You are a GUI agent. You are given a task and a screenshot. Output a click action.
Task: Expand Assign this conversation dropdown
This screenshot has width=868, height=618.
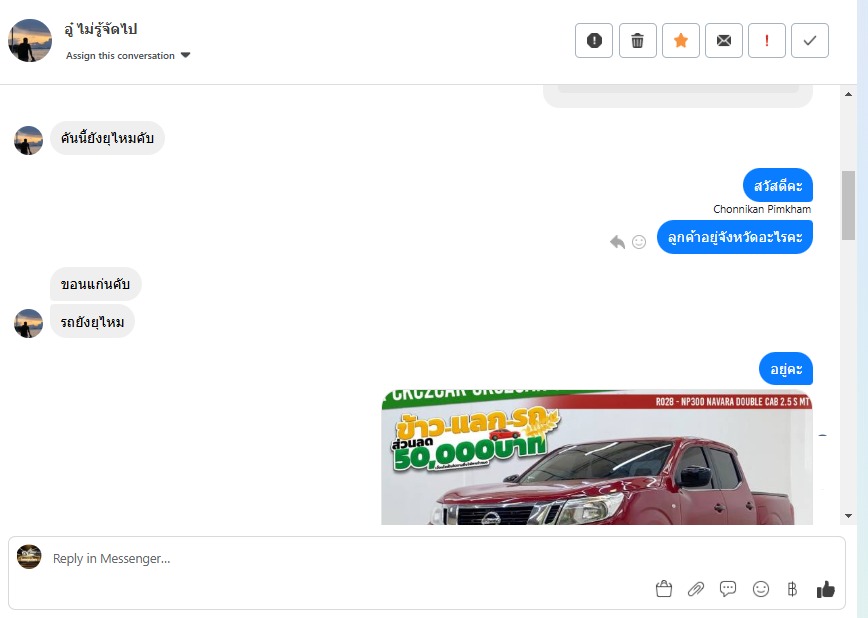pos(128,55)
